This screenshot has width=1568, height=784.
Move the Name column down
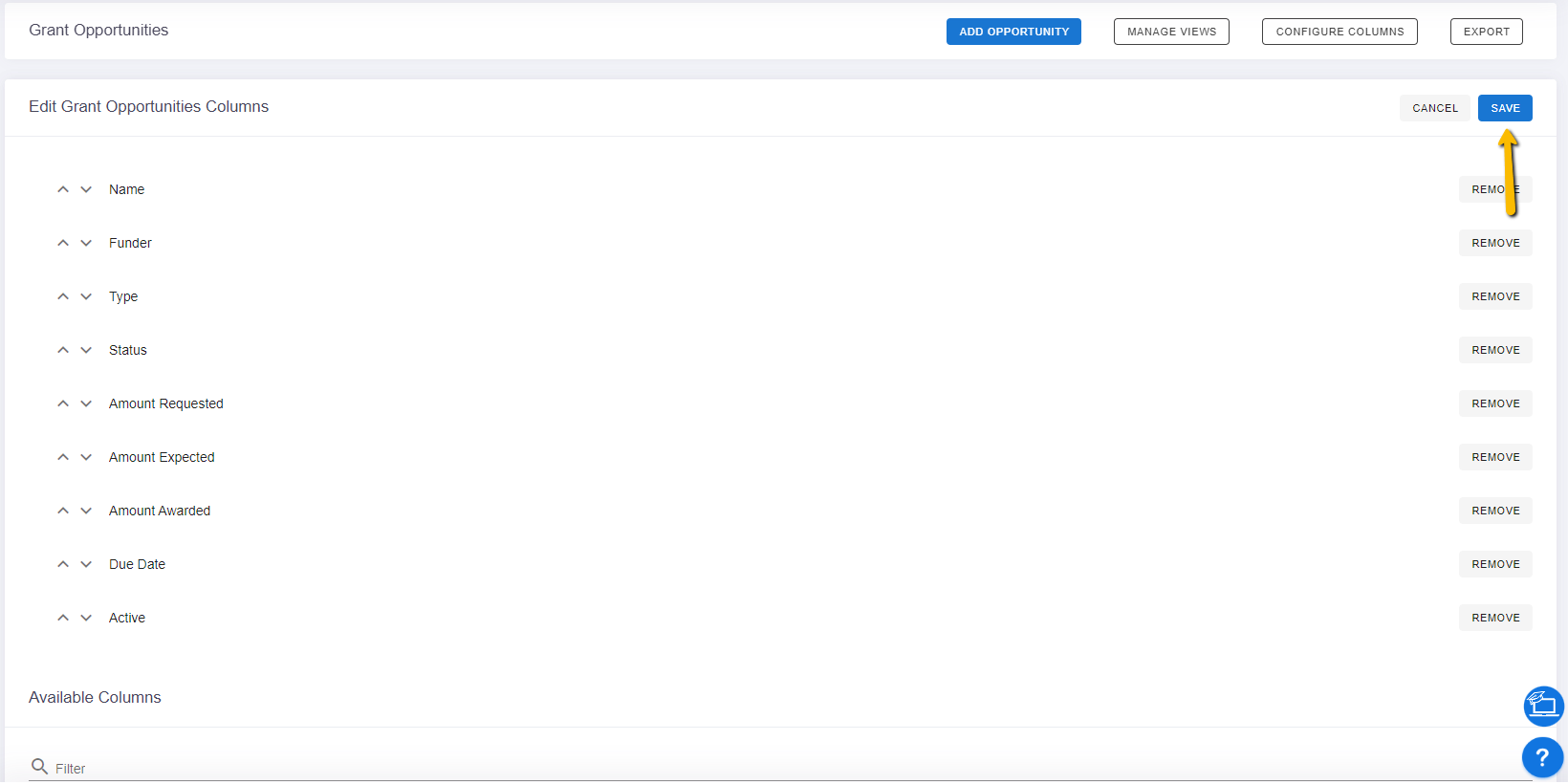point(86,189)
